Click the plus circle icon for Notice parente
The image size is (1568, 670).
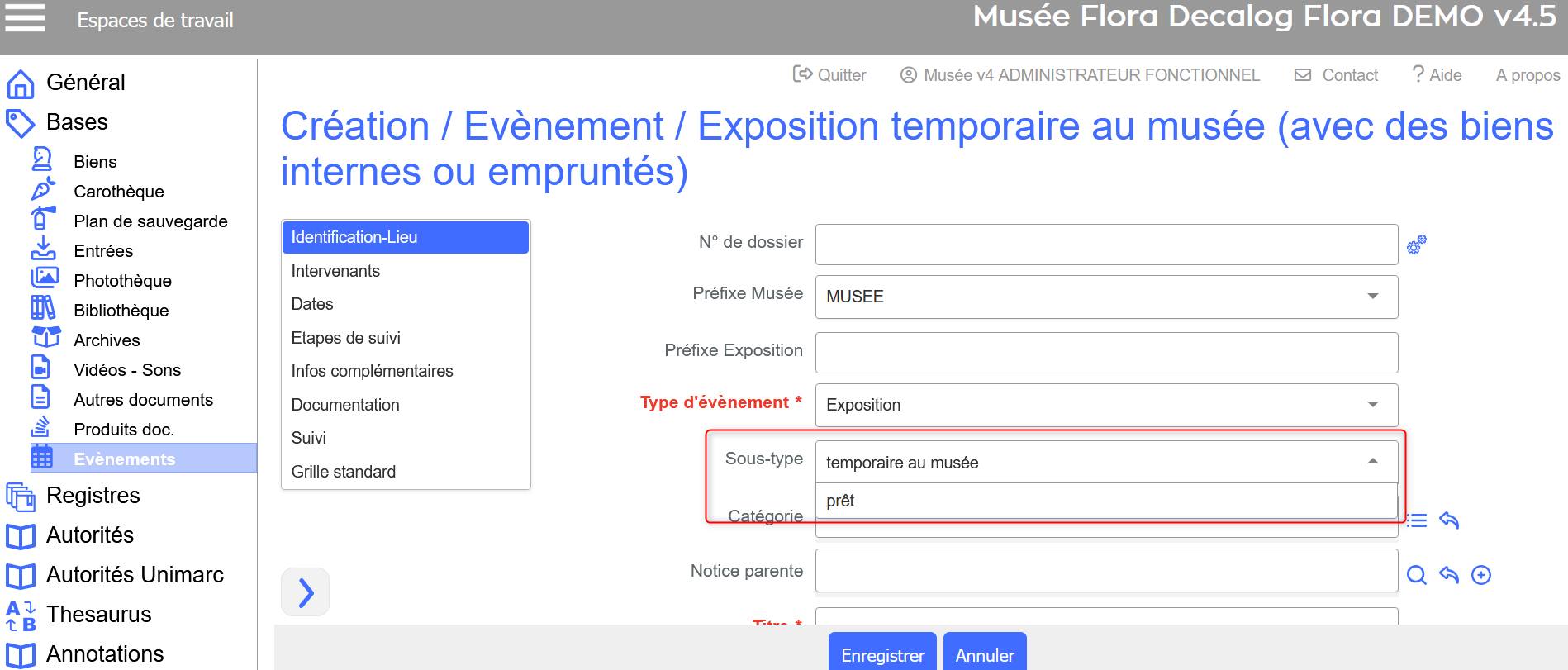point(1481,575)
